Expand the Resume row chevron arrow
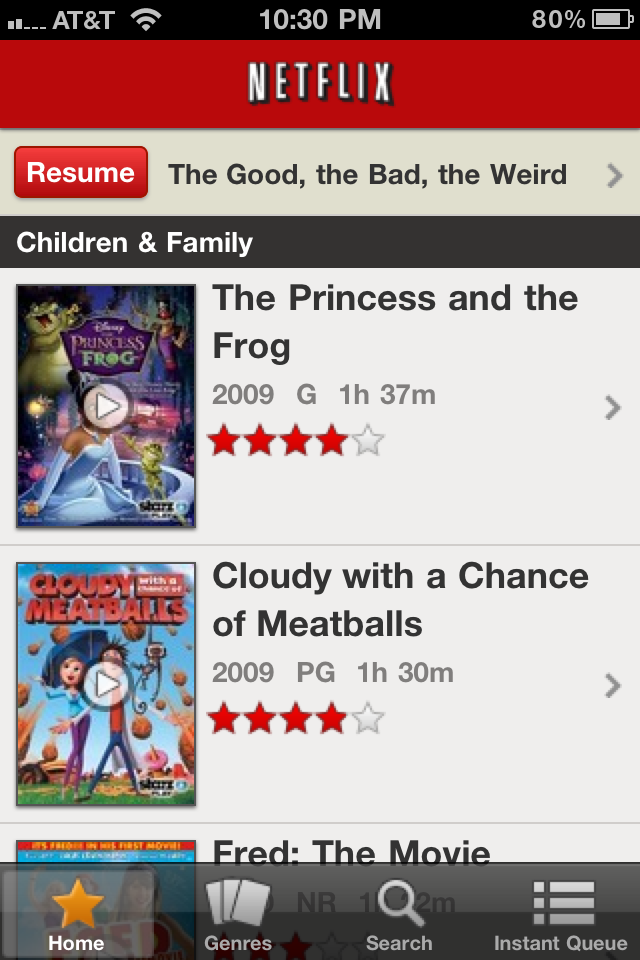This screenshot has height=960, width=640. (x=615, y=176)
